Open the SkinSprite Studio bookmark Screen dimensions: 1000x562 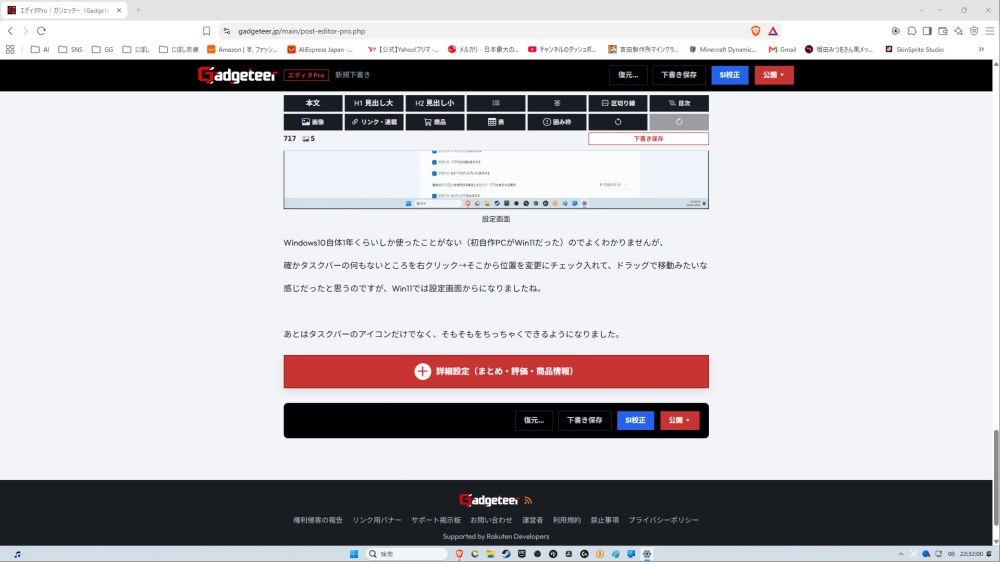[x=914, y=49]
